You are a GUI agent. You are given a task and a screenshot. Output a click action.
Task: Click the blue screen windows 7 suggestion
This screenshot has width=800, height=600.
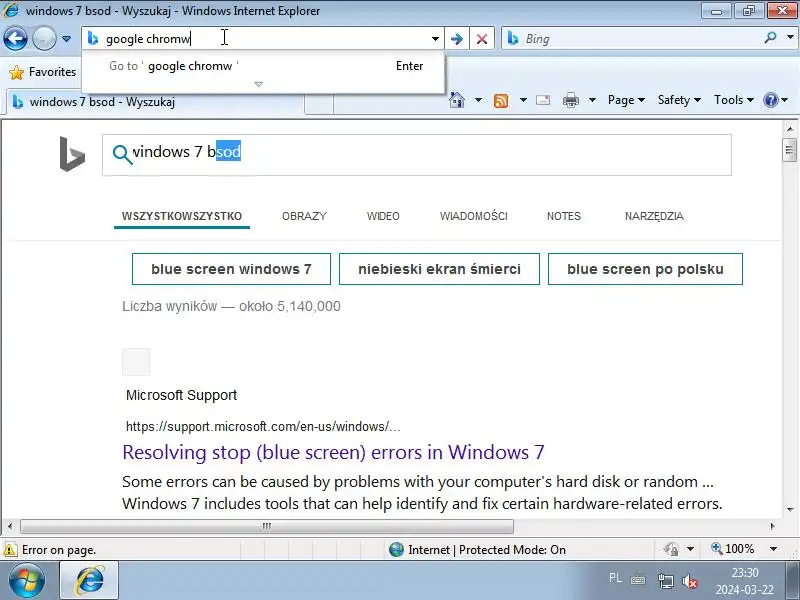click(x=231, y=269)
